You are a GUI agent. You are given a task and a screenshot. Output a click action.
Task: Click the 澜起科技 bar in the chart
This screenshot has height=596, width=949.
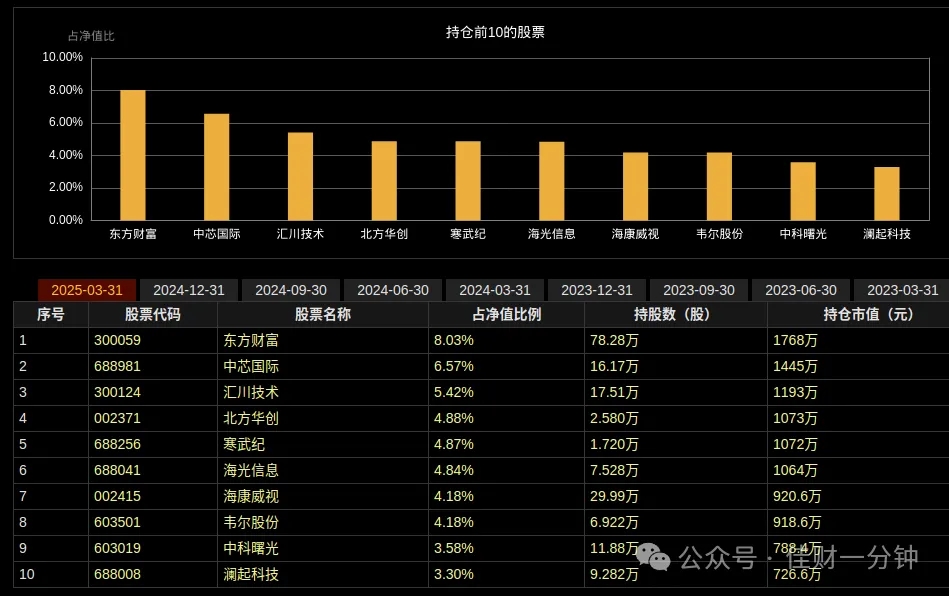pos(887,194)
